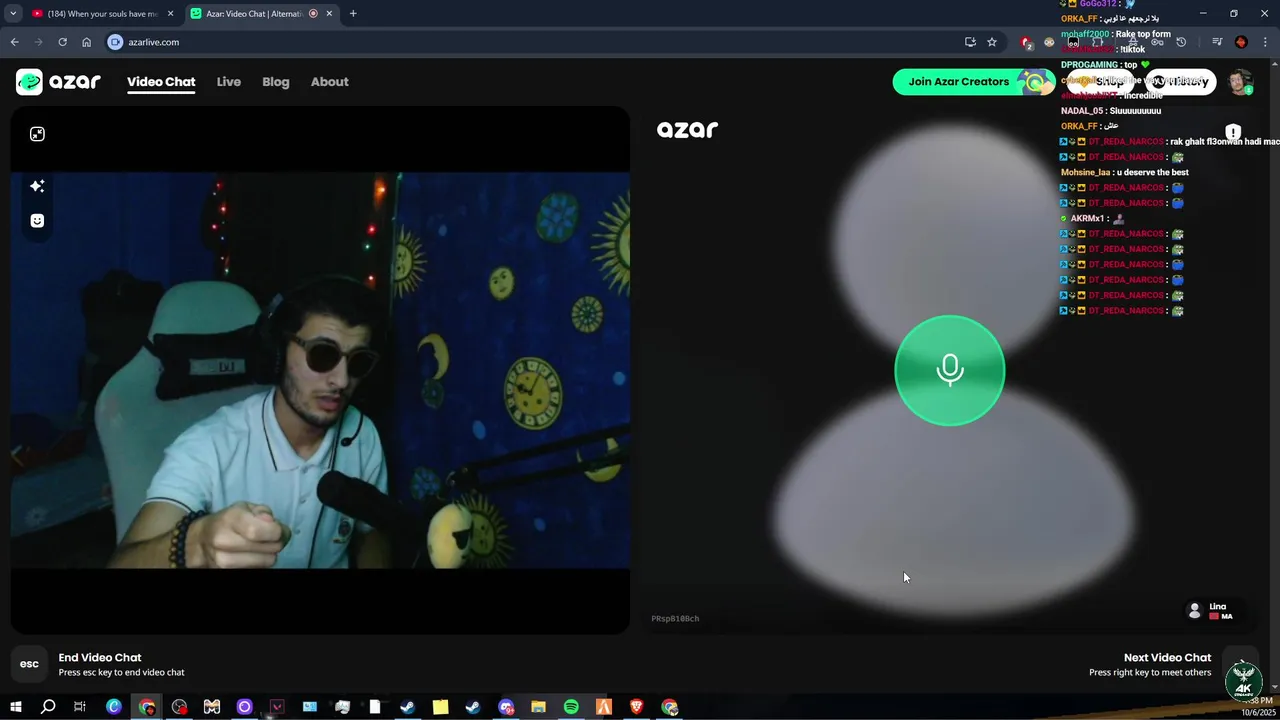Open the smiley face filter icon
This screenshot has width=1280, height=720.
click(x=37, y=221)
